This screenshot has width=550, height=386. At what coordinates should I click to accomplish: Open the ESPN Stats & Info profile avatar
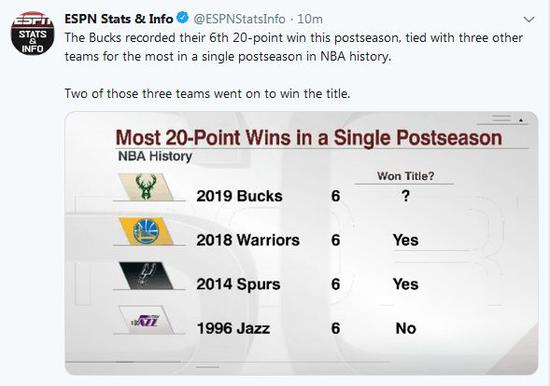[x=32, y=33]
